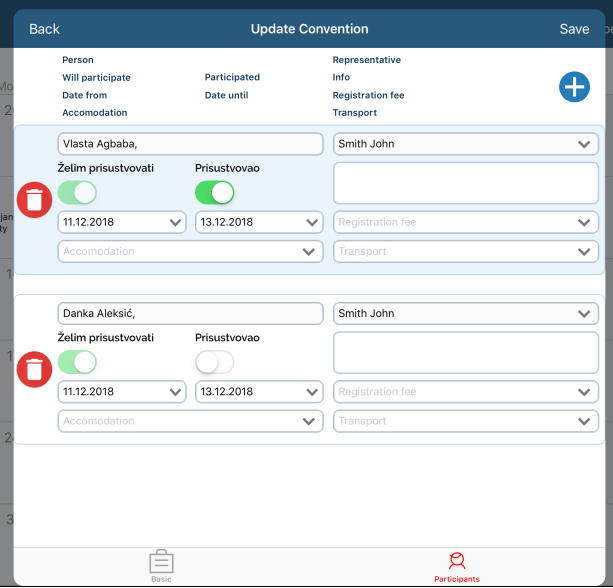Turn off Prisustvovao for Vlasta Agbaba
613x588 pixels.
pos(215,192)
